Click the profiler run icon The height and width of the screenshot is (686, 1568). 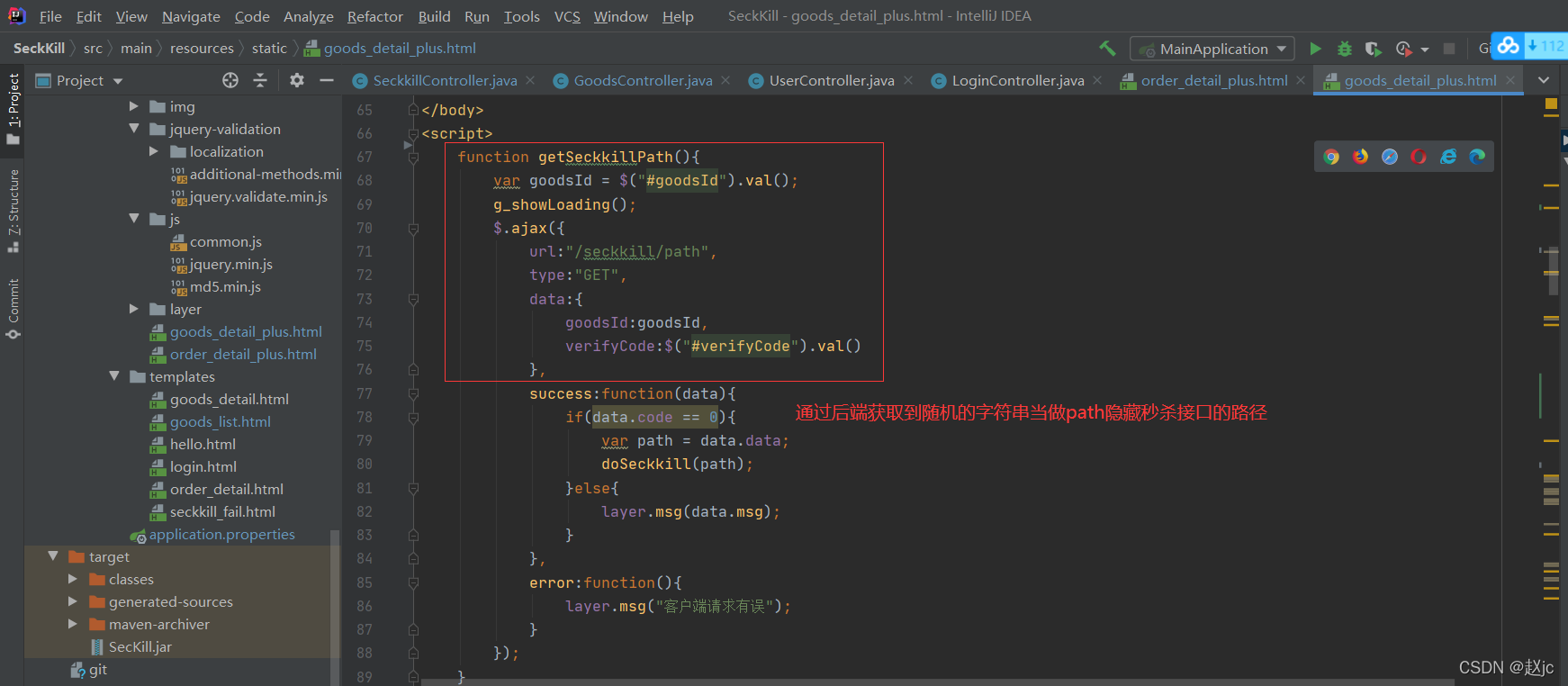pos(1403,49)
